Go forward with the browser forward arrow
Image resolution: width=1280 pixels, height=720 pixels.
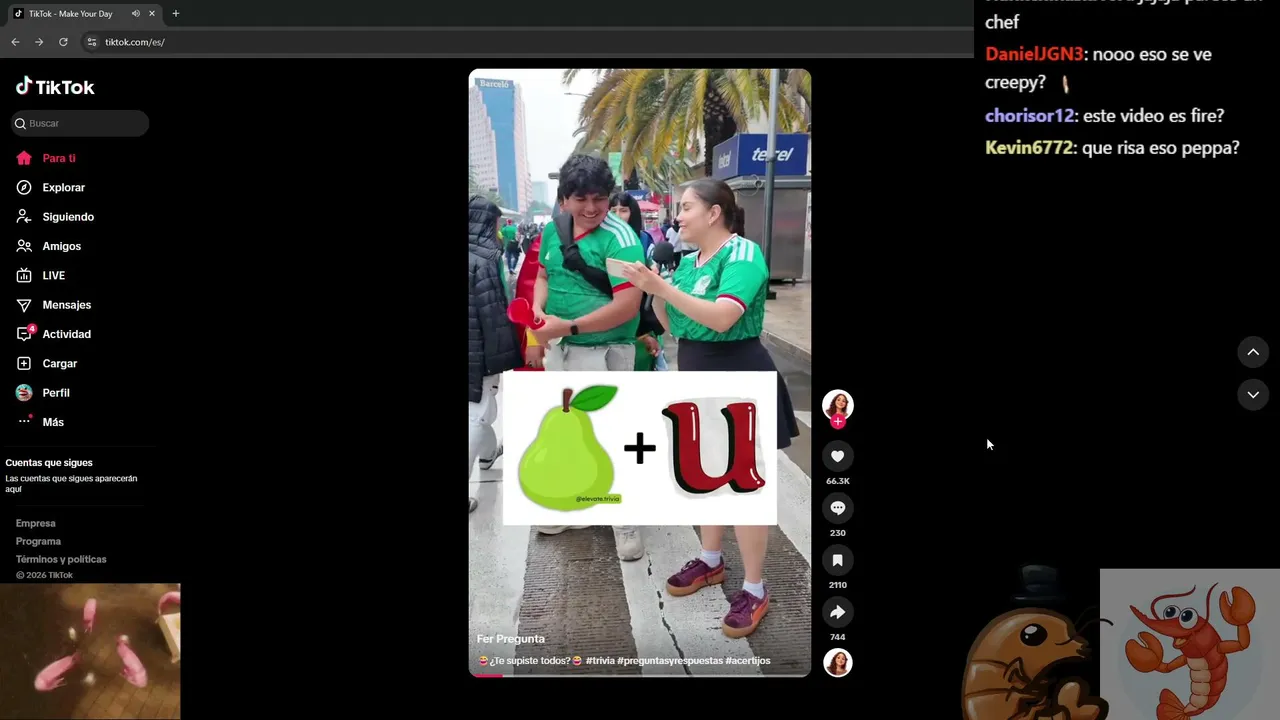point(39,42)
